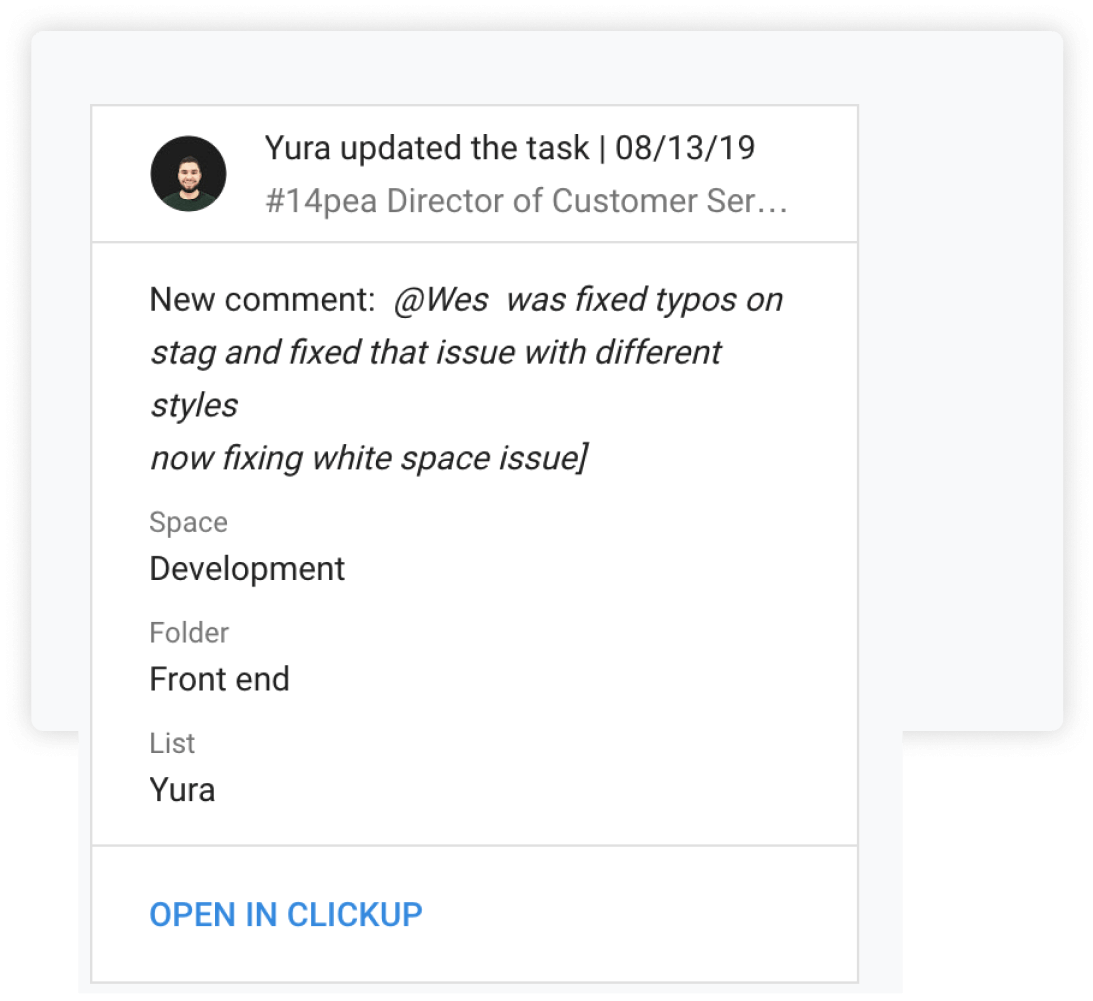The image size is (1093, 1001).
Task: Click "stag and fixed that issue" comment line
Action: pos(435,352)
